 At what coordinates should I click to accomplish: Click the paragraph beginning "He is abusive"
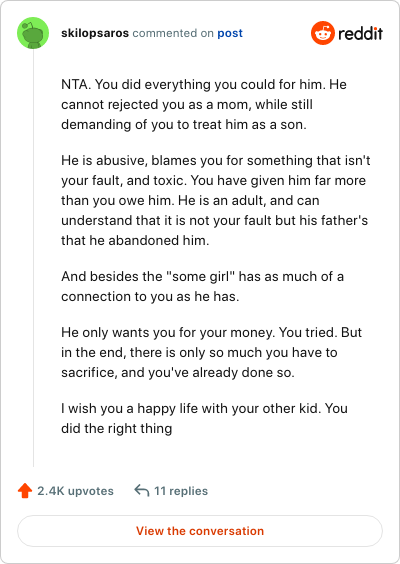215,200
